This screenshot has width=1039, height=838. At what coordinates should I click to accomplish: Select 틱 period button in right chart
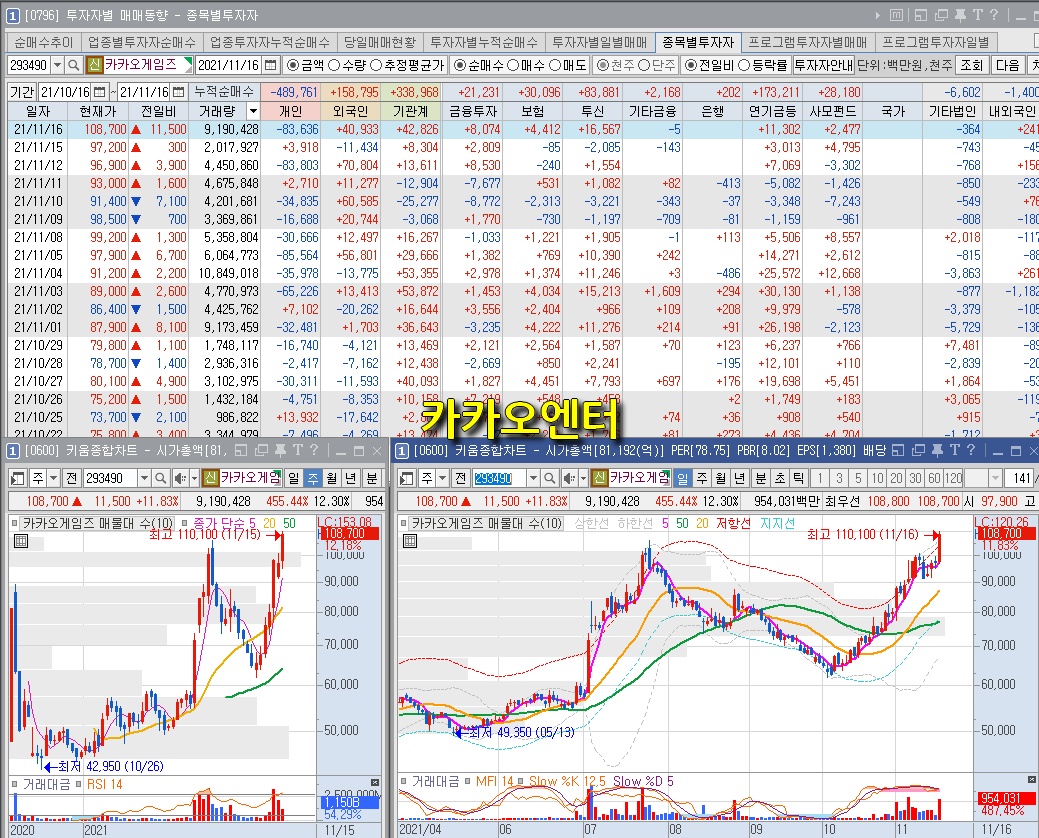pos(798,478)
